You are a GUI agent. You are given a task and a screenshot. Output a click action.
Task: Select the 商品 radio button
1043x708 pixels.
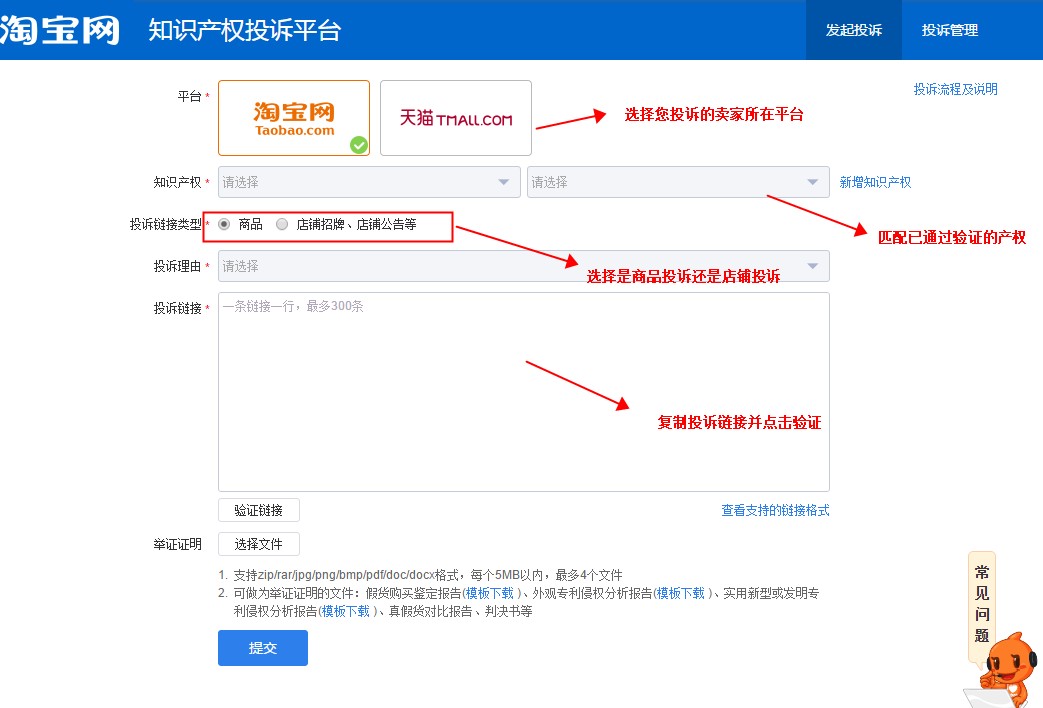coord(224,224)
